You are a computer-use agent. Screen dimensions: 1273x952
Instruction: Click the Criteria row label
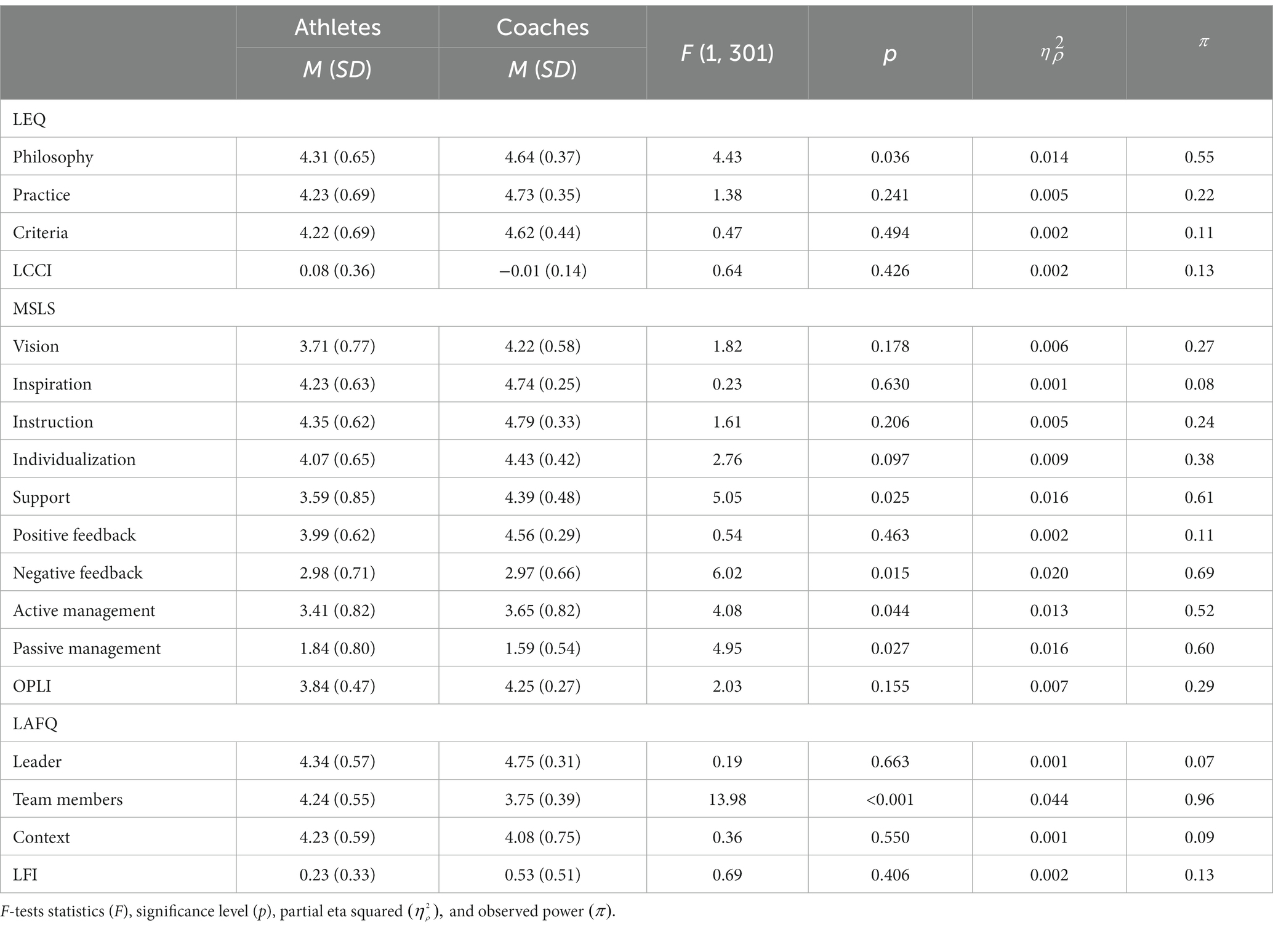click(x=41, y=233)
